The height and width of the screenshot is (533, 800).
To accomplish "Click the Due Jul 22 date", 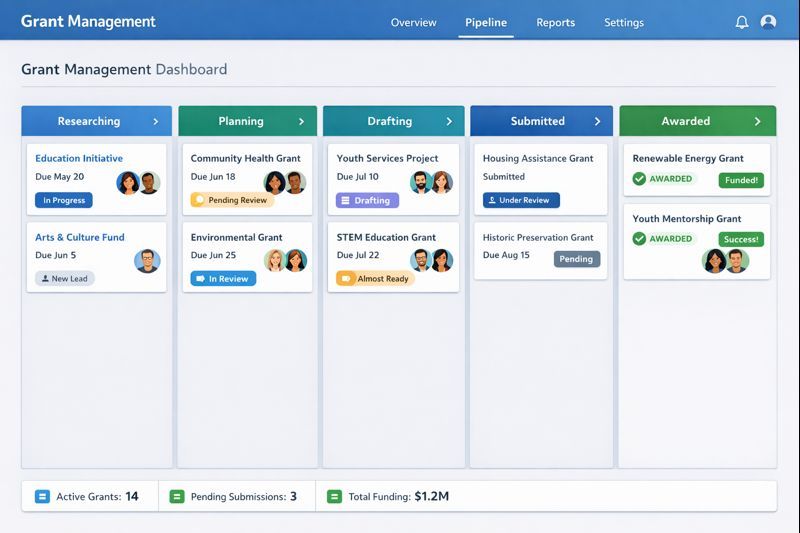I will [358, 255].
